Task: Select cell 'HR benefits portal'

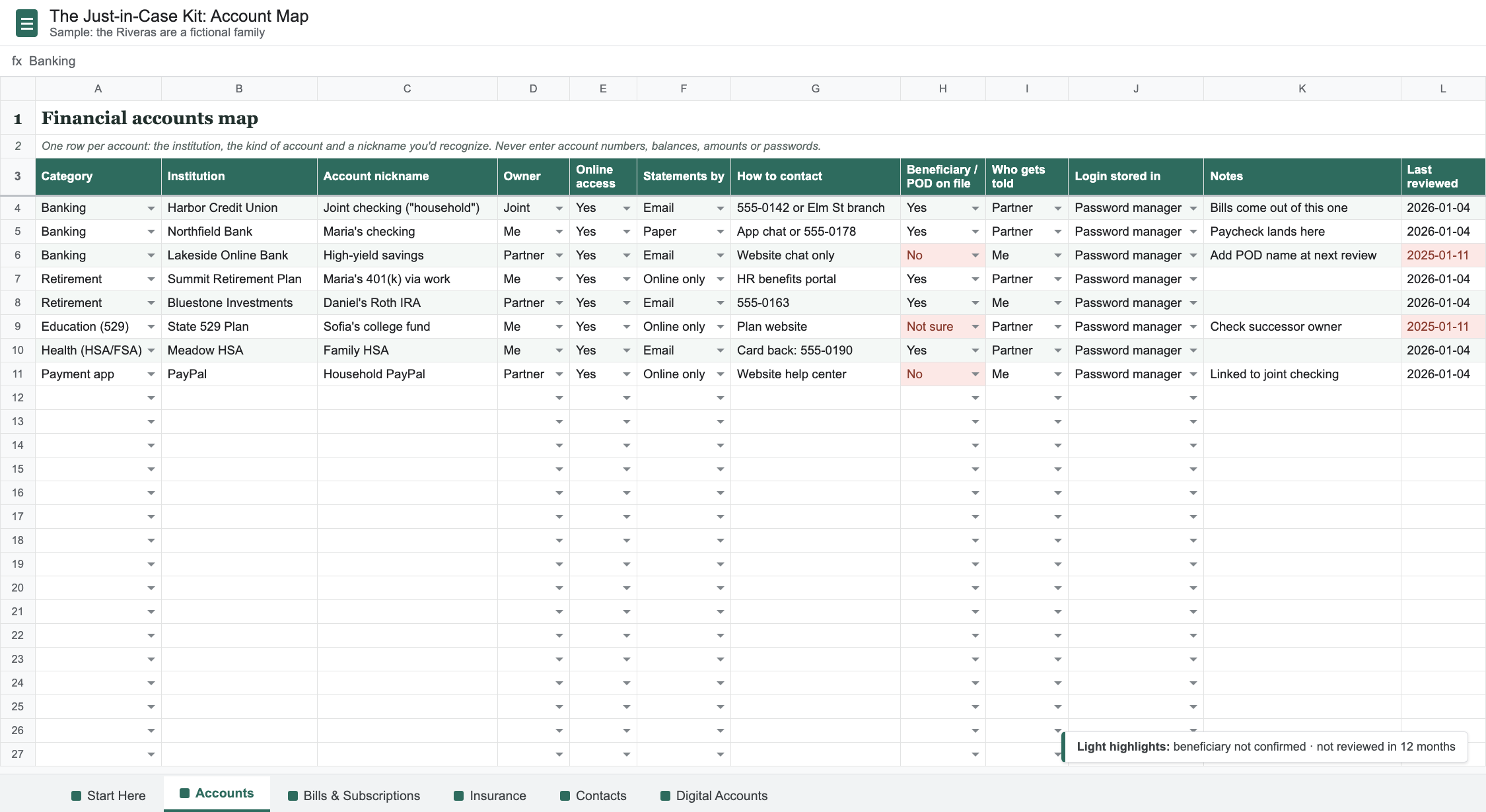Action: coord(816,279)
